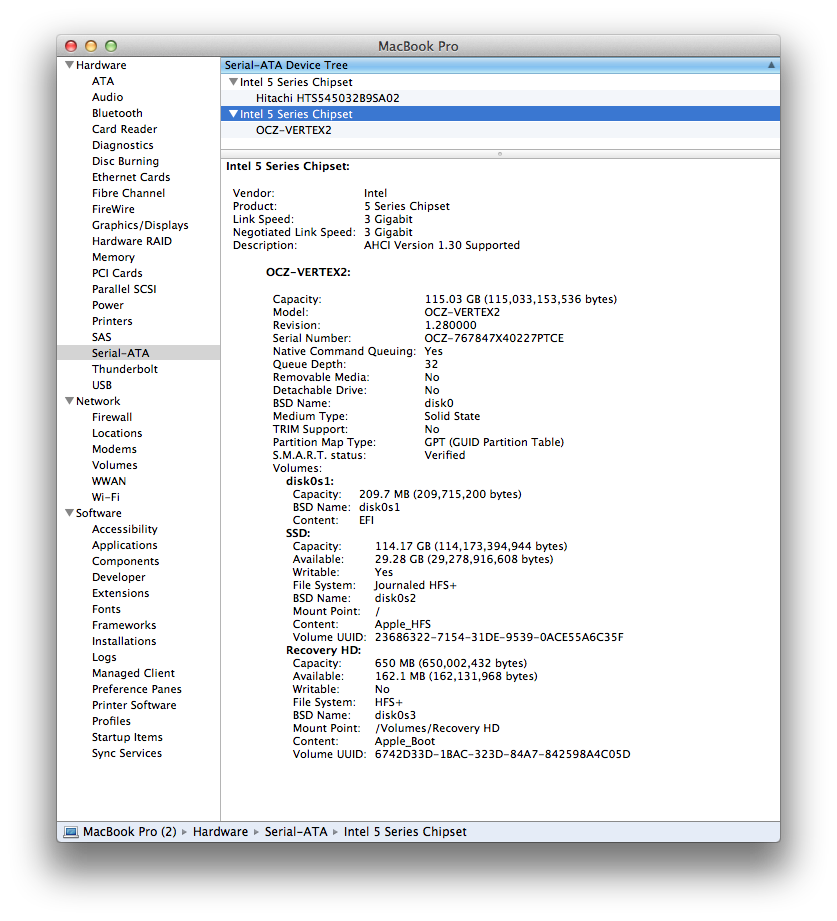Open WWAN network entry
Viewport: 837px width, 921px height.
coord(109,481)
